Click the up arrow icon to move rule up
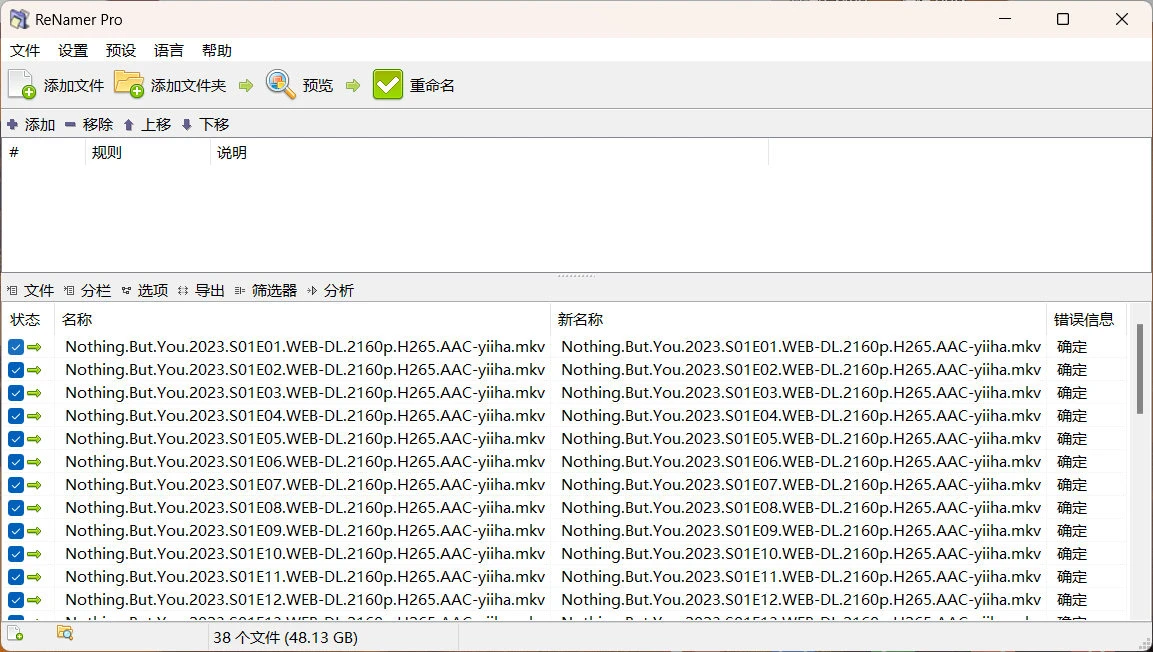Screen dimensions: 1153x652 (x=129, y=124)
